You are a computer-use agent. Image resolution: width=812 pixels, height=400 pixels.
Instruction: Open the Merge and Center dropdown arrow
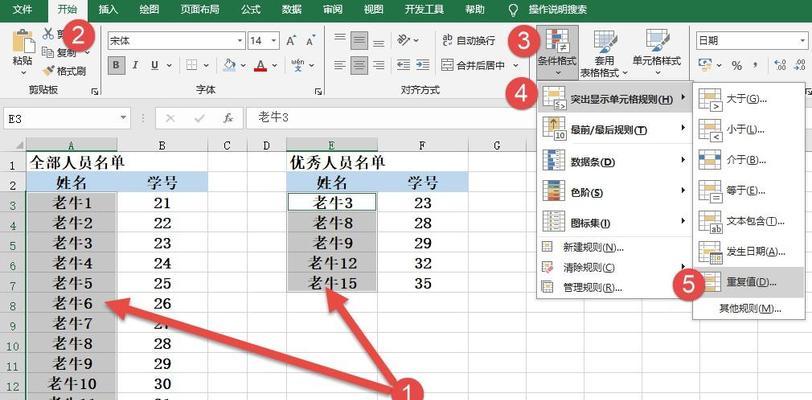click(x=515, y=66)
